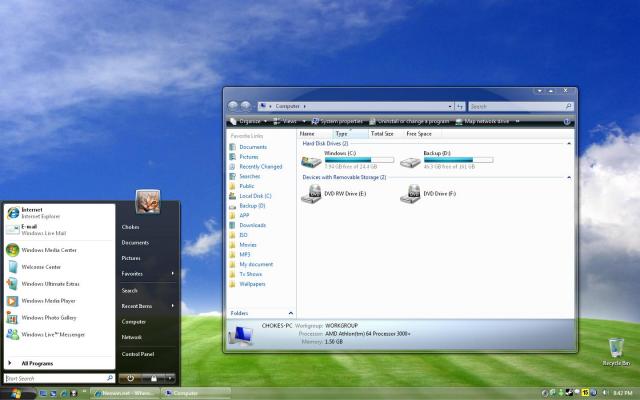Sort by Type column header
This screenshot has height=400, width=640.
(x=350, y=133)
